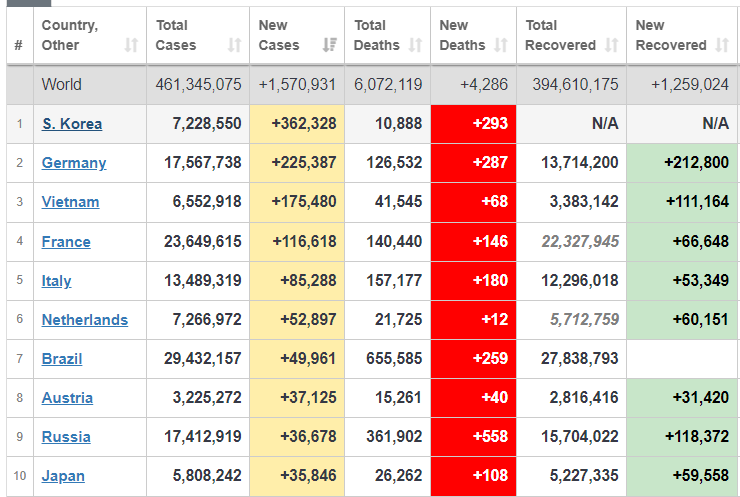Select World new deaths +4,286
This screenshot has height=497, width=740.
tap(484, 84)
